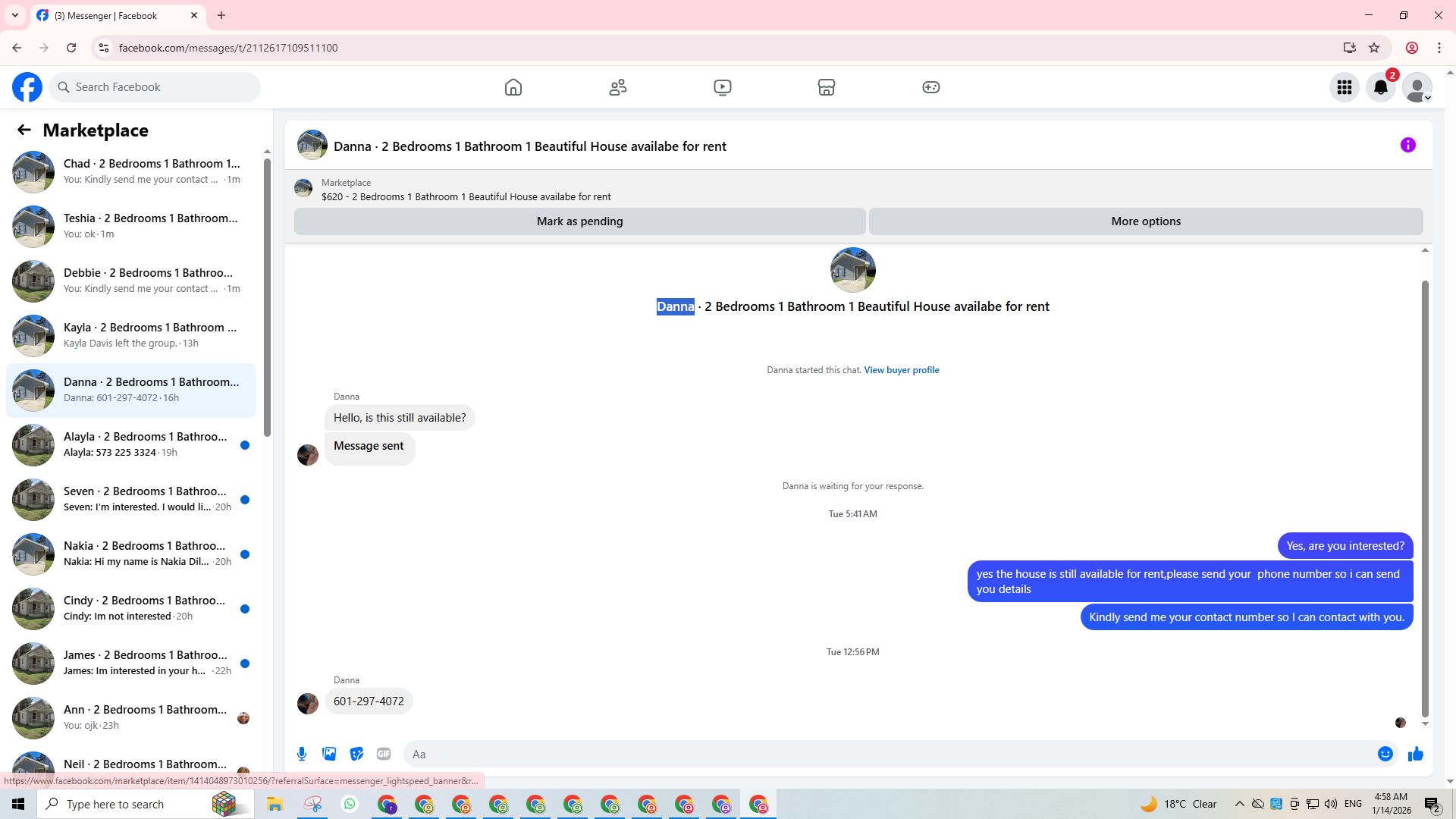Show hidden system tray icons

point(1239,804)
